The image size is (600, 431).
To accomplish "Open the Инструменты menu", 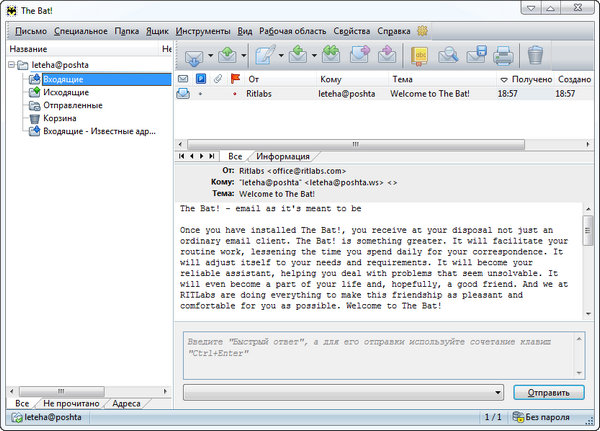I will [x=202, y=31].
